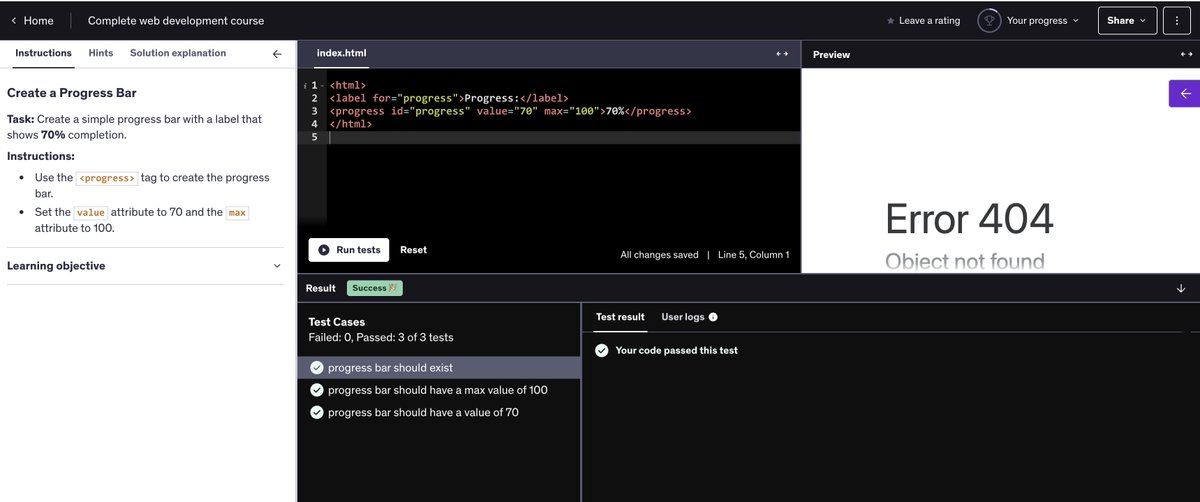Click the purple back arrow in Preview
Screen dimensions: 1200x502
(1184, 93)
